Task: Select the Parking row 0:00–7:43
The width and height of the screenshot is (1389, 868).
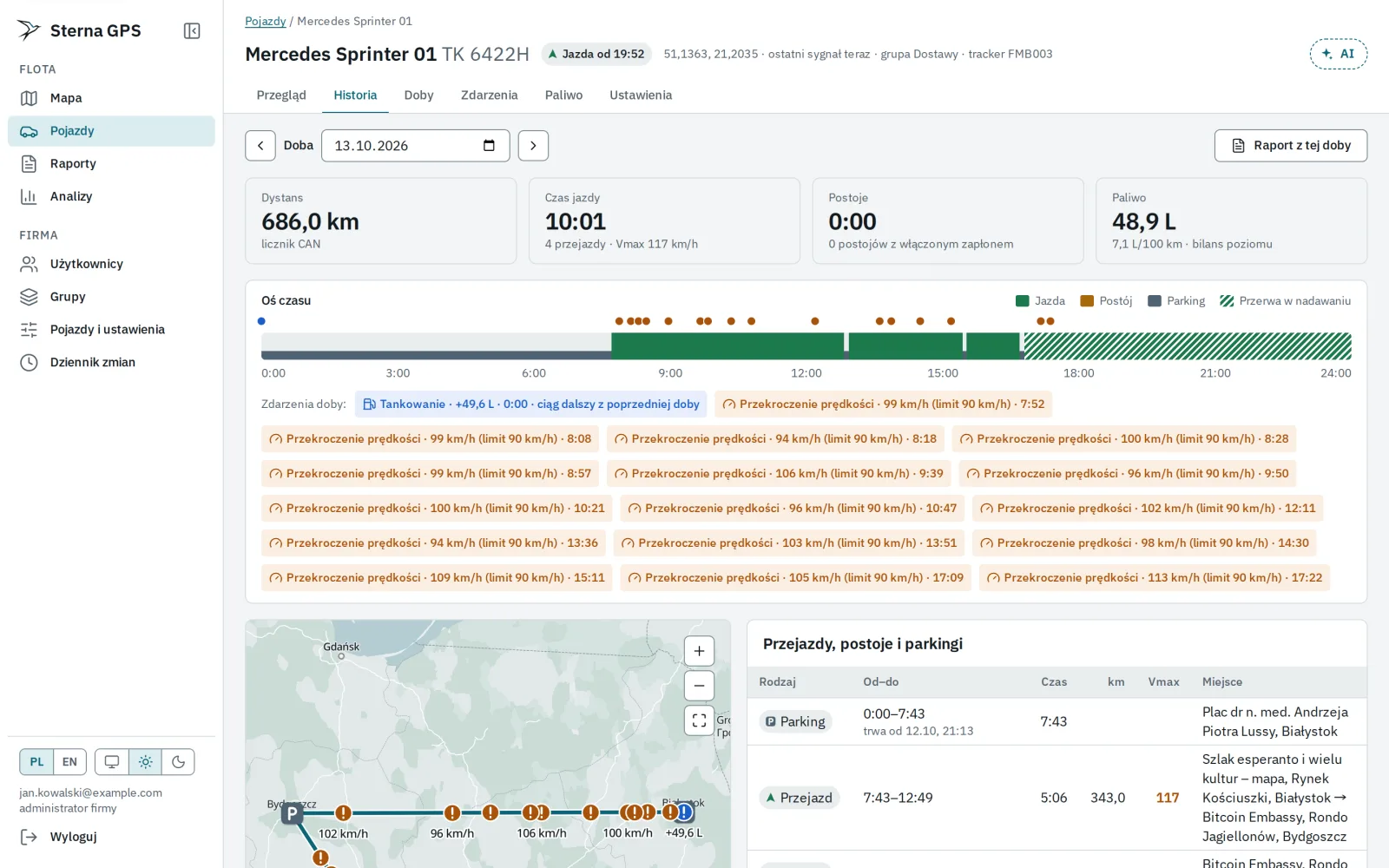Action: [x=1057, y=722]
